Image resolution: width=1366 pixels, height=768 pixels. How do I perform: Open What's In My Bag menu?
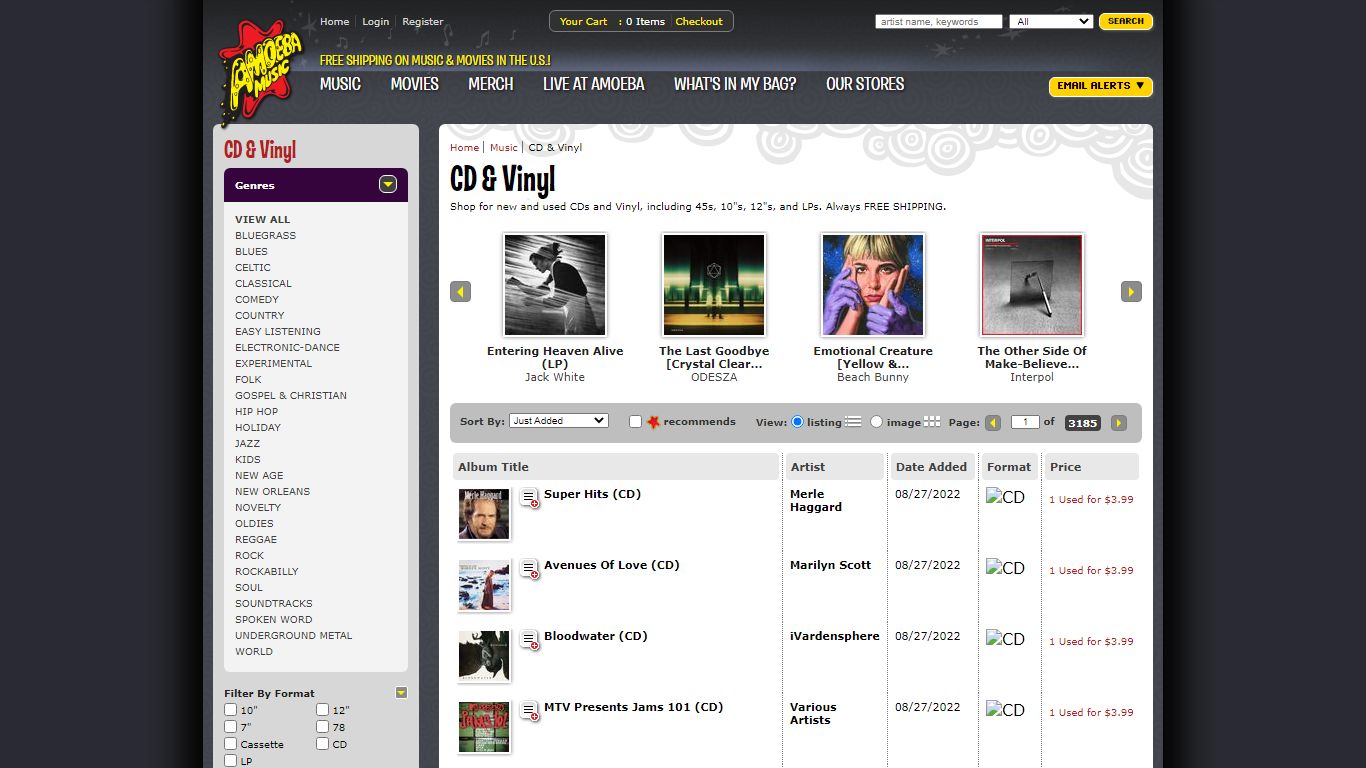pyautogui.click(x=735, y=84)
